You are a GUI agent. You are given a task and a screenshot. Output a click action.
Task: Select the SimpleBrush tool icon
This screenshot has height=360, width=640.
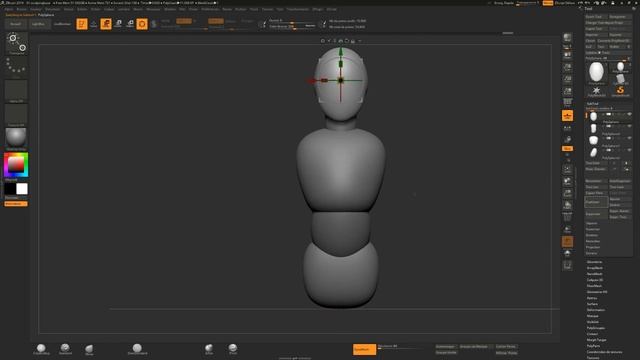620,91
